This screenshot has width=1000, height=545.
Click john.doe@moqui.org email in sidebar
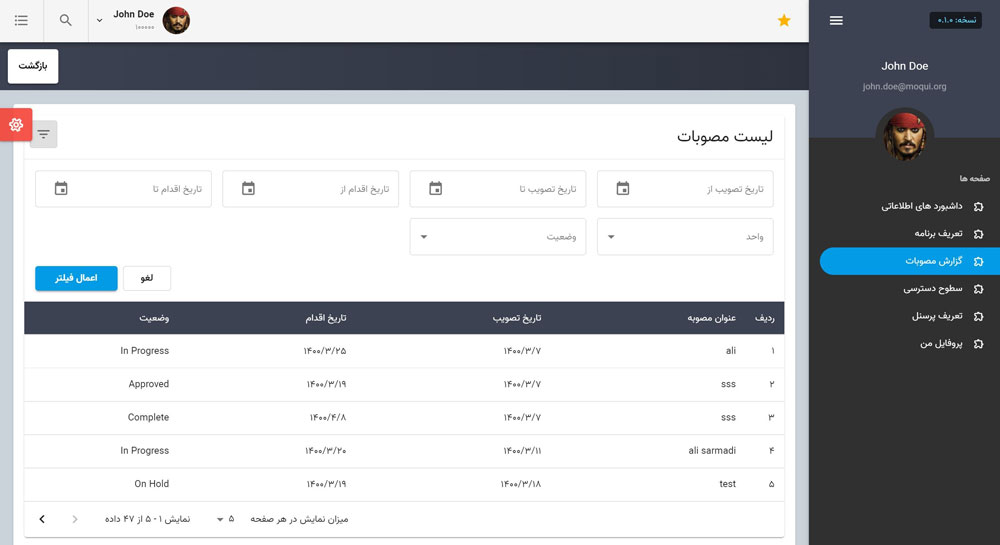coord(904,87)
